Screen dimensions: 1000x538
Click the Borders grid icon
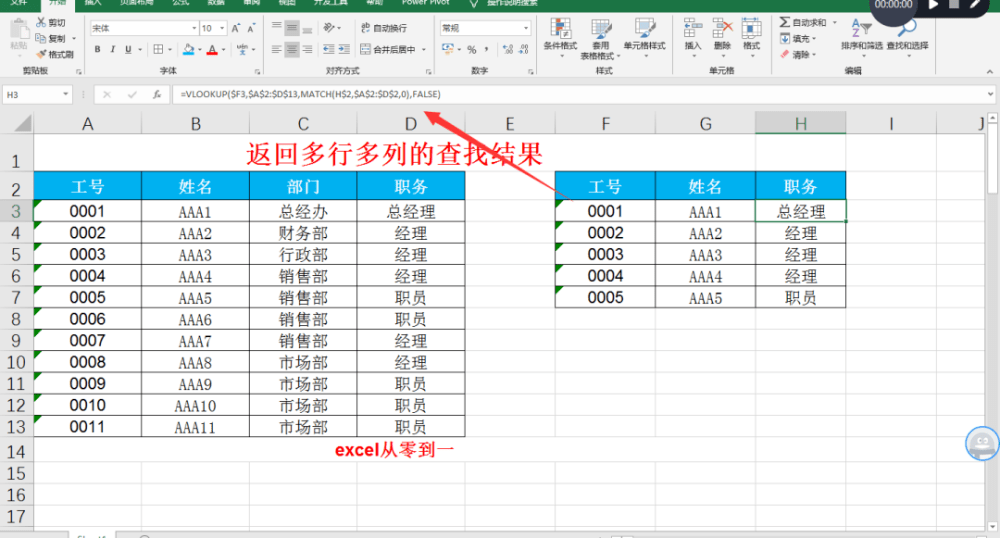158,49
